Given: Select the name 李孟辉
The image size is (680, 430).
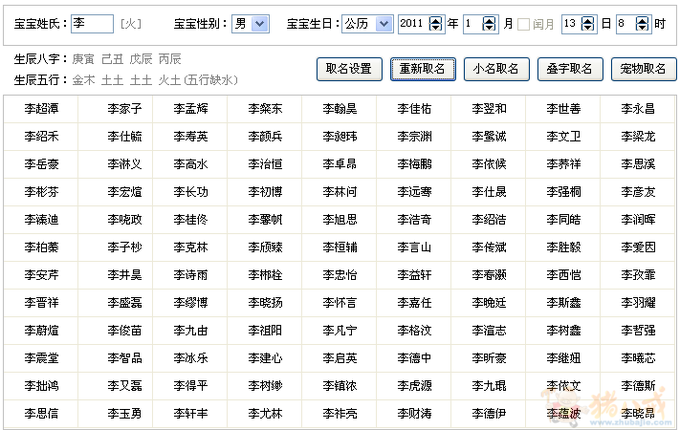Looking at the screenshot, I should point(190,109).
